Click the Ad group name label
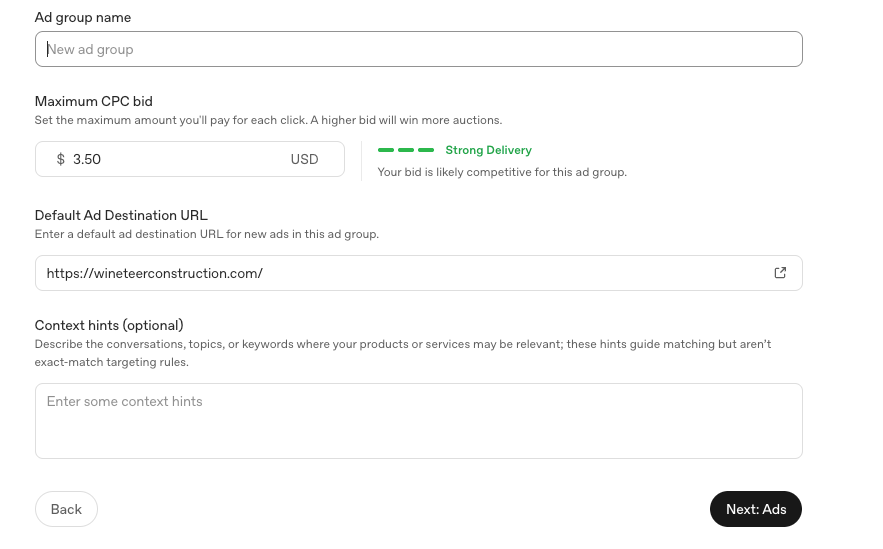The width and height of the screenshot is (883, 549). [83, 17]
